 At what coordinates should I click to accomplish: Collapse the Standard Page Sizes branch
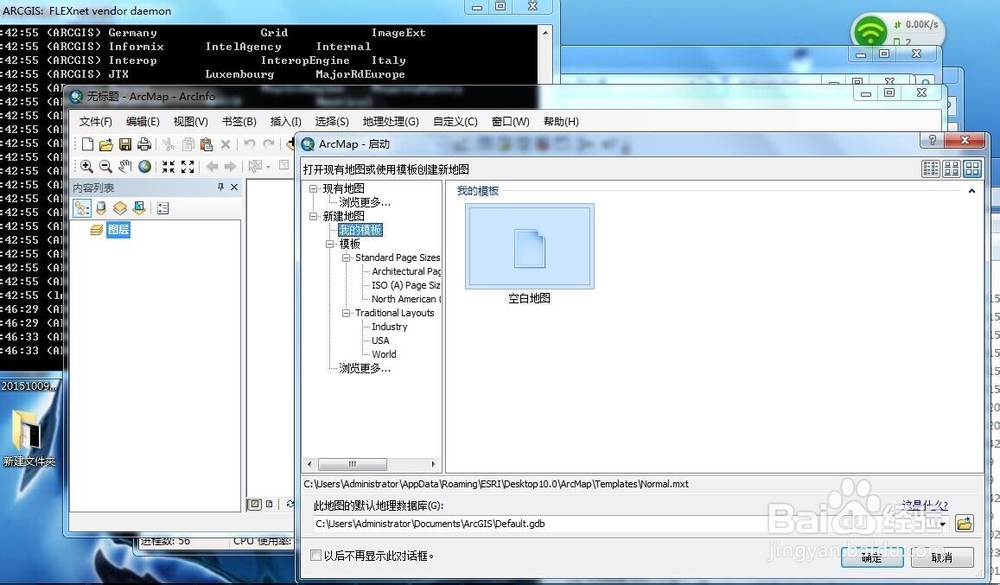click(x=344, y=257)
